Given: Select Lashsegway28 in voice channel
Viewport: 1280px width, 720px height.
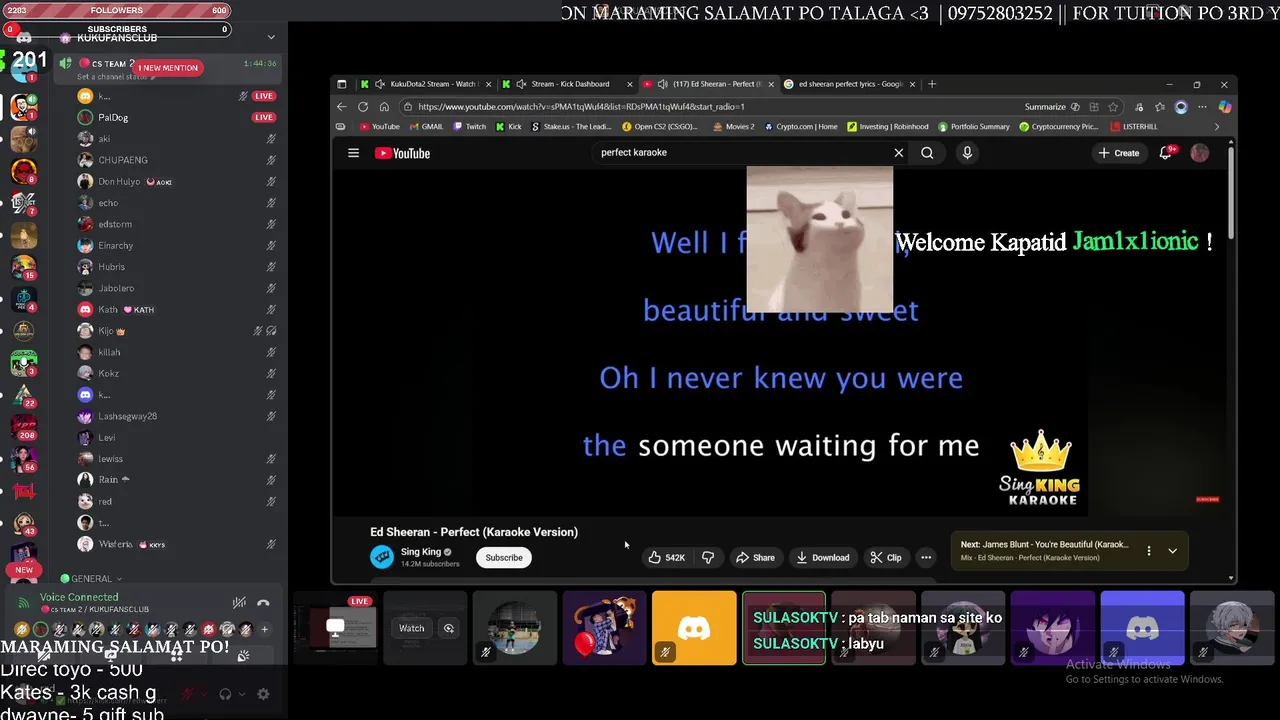Looking at the screenshot, I should [x=127, y=416].
